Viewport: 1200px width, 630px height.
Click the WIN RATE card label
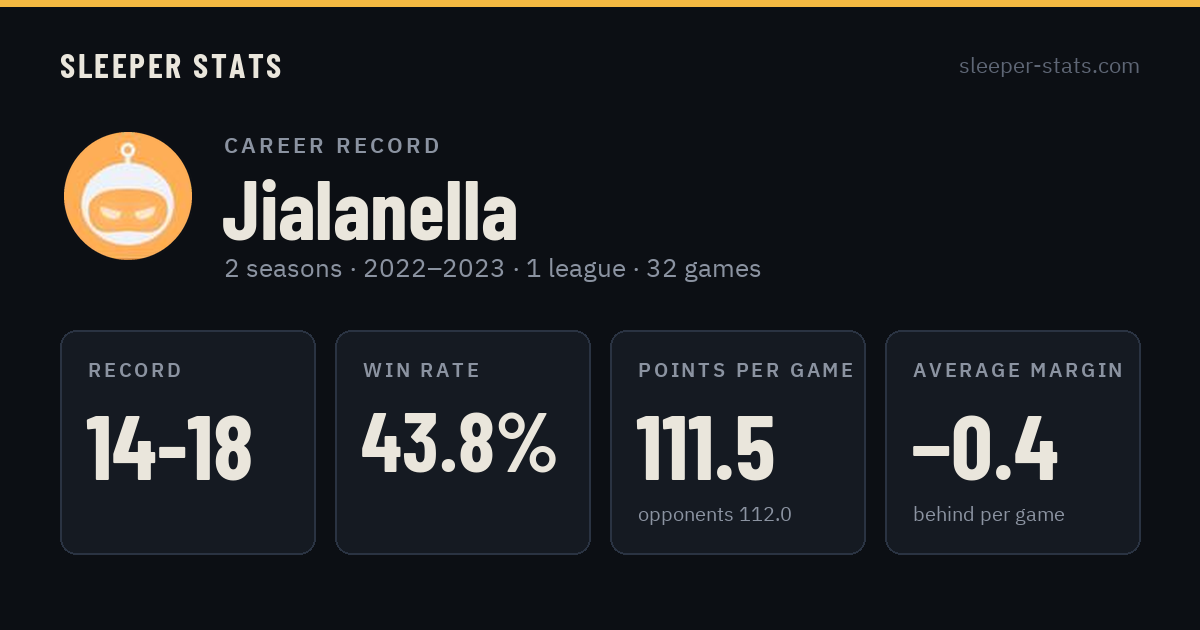pyautogui.click(x=422, y=371)
